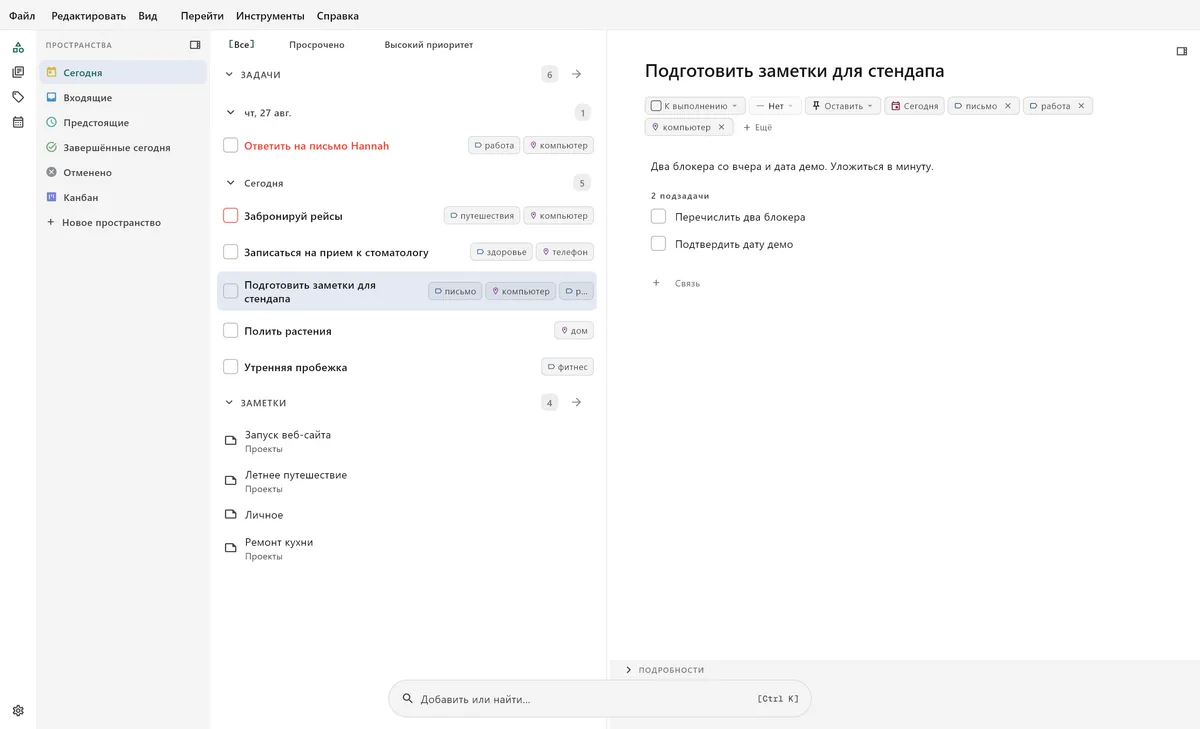Switch to Высокий приоритет filter tab
Viewport: 1200px width, 729px height.
tap(429, 45)
